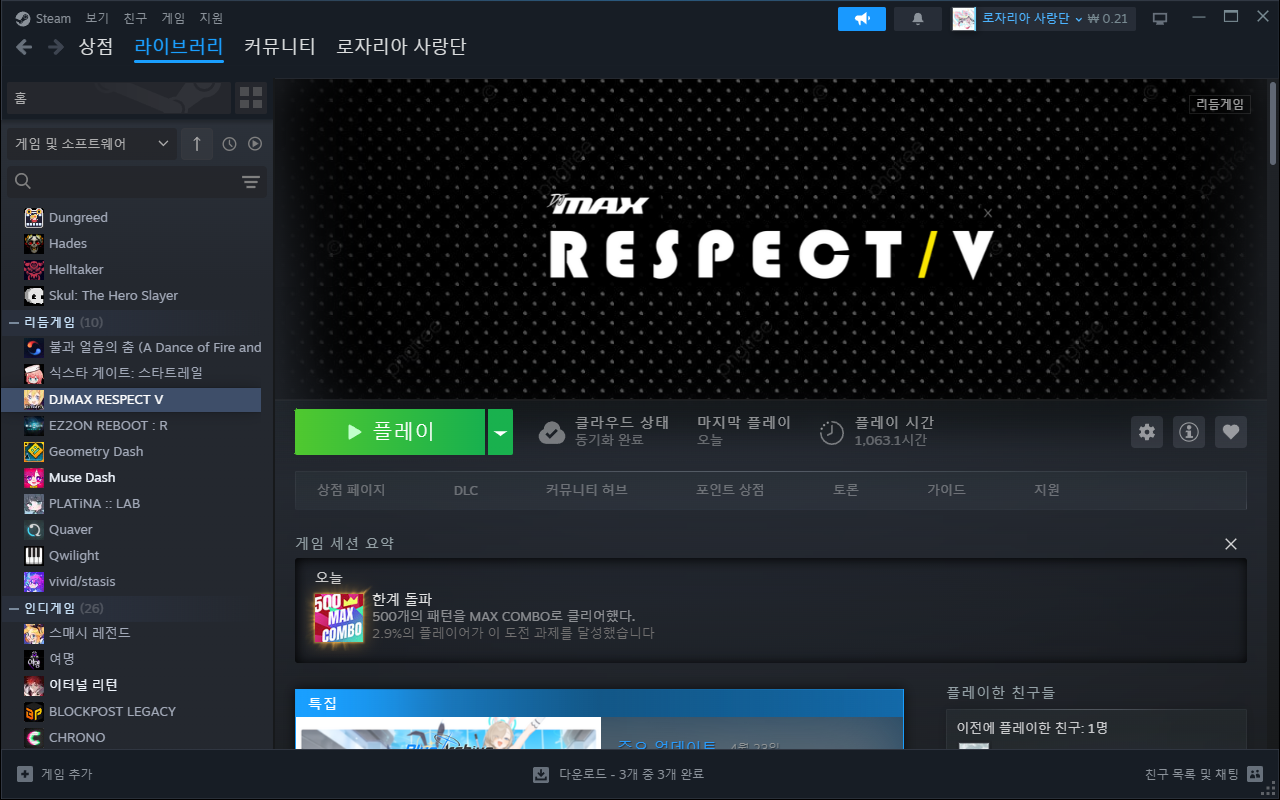Image resolution: width=1280 pixels, height=800 pixels.
Task: Collapse the 인디게임 collection
Action: (x=14, y=608)
